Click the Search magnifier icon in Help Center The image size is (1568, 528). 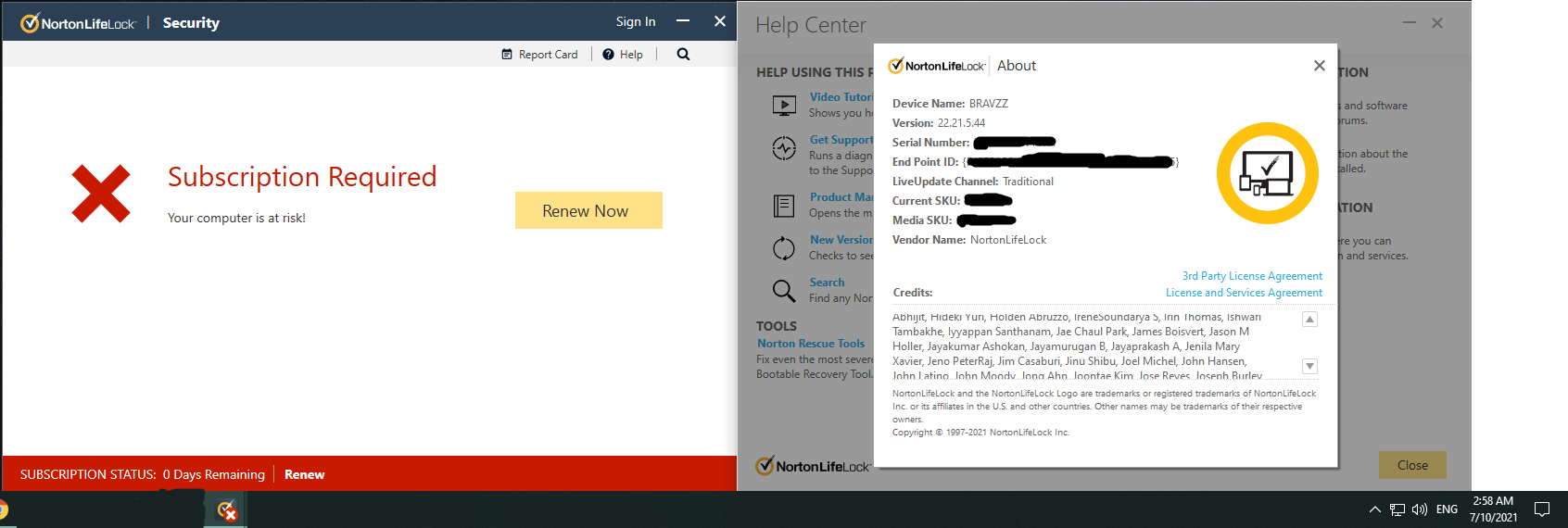pos(784,291)
